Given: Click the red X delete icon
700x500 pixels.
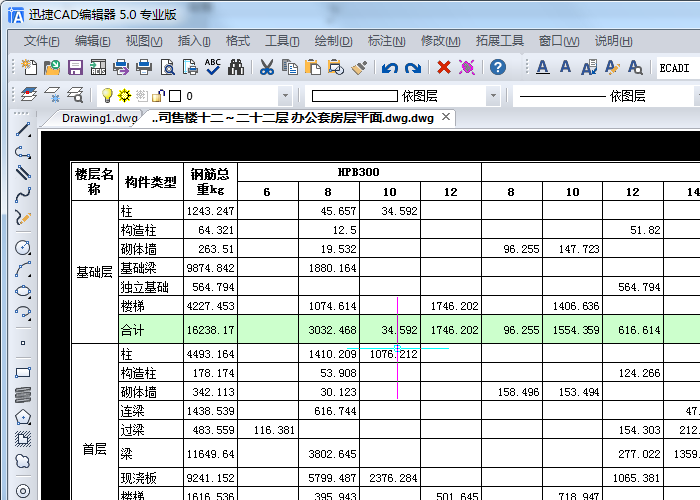Looking at the screenshot, I should coord(444,68).
